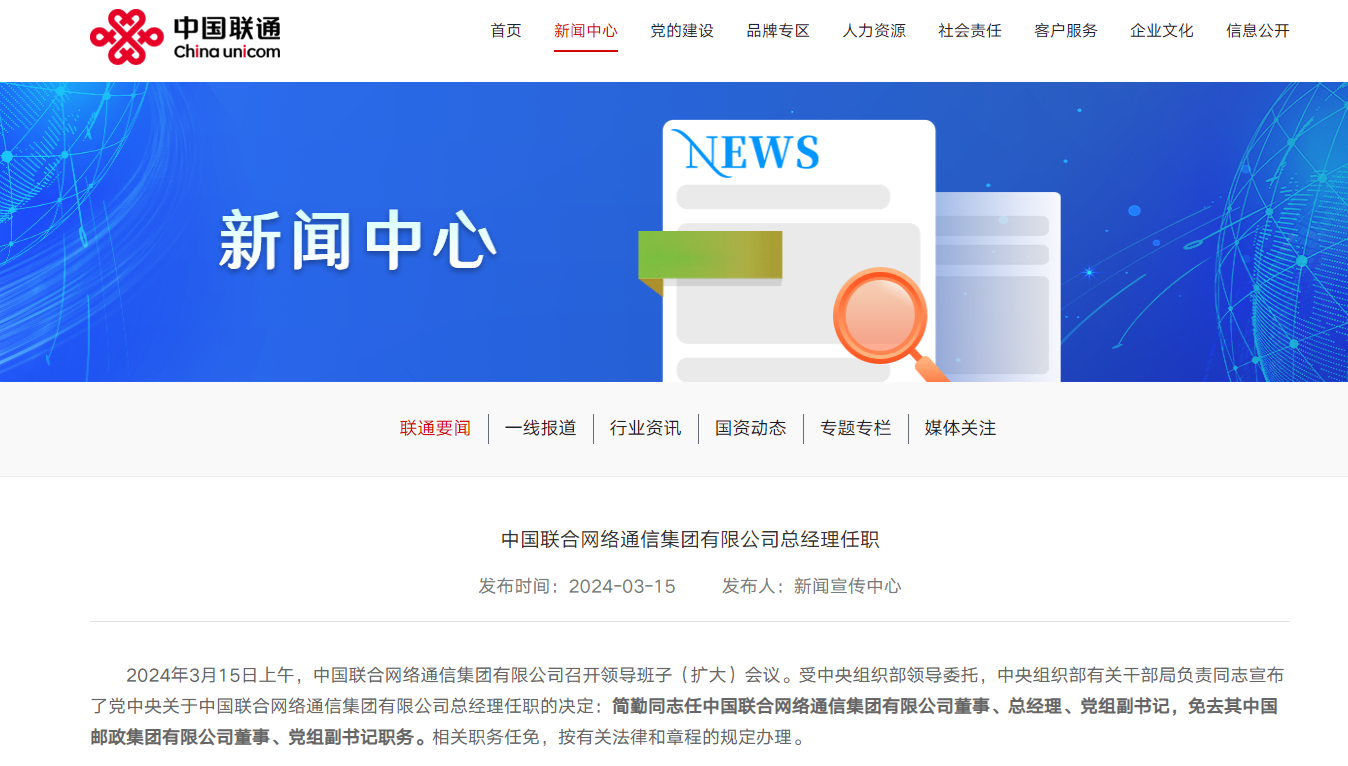Click the paragraph opening 2024年3月15日上午
Image resolution: width=1348 pixels, height=766 pixels.
(x=687, y=707)
